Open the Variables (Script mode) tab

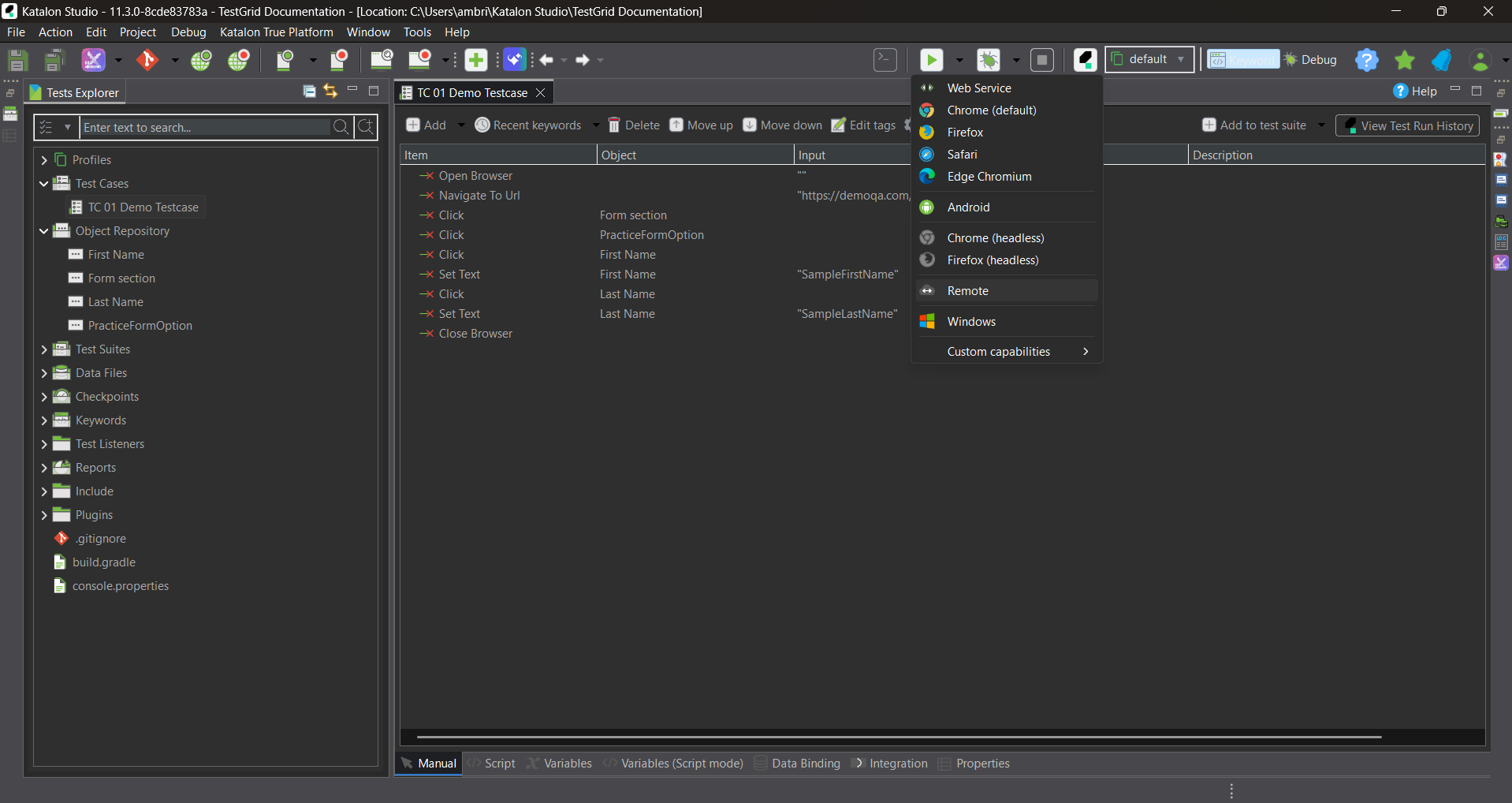[x=673, y=764]
